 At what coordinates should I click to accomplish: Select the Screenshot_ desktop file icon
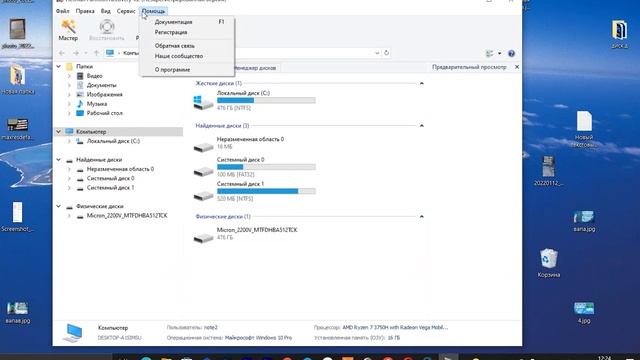[18, 212]
